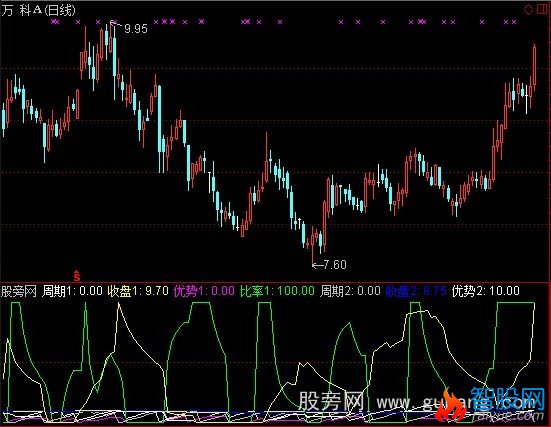Click the 9.95 high price label

pyautogui.click(x=136, y=28)
